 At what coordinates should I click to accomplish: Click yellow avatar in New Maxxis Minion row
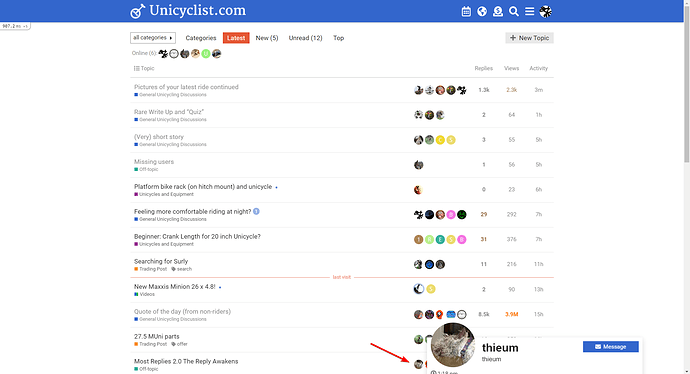point(431,289)
